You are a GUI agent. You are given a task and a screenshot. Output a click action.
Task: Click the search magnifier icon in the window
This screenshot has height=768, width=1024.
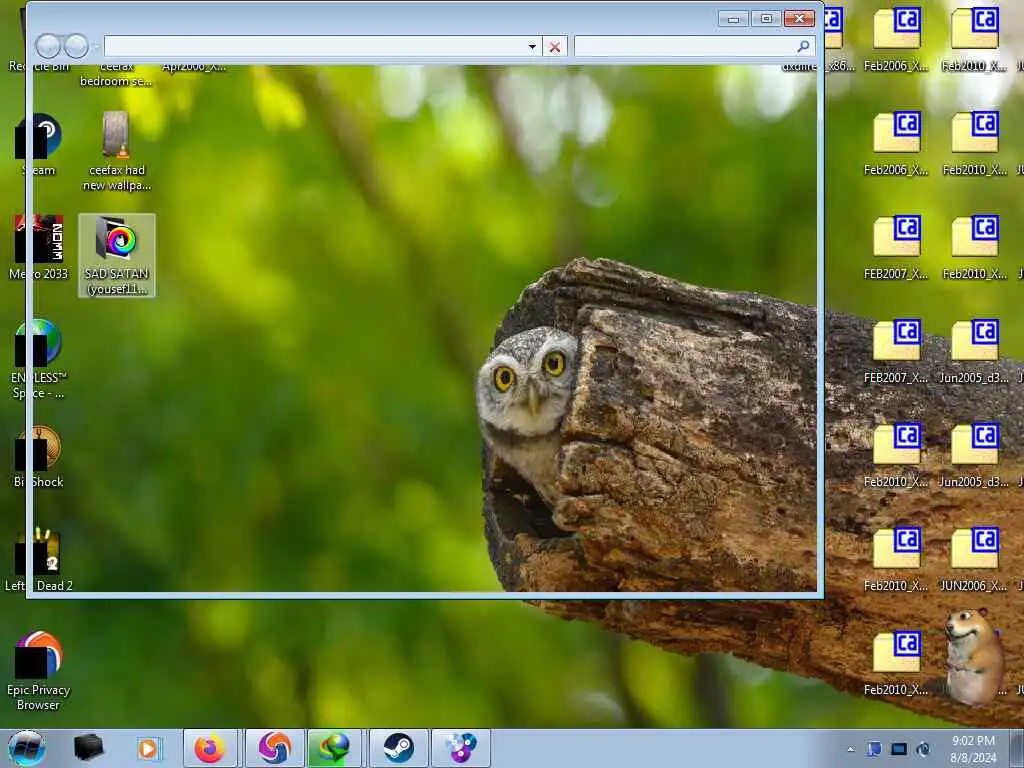803,46
